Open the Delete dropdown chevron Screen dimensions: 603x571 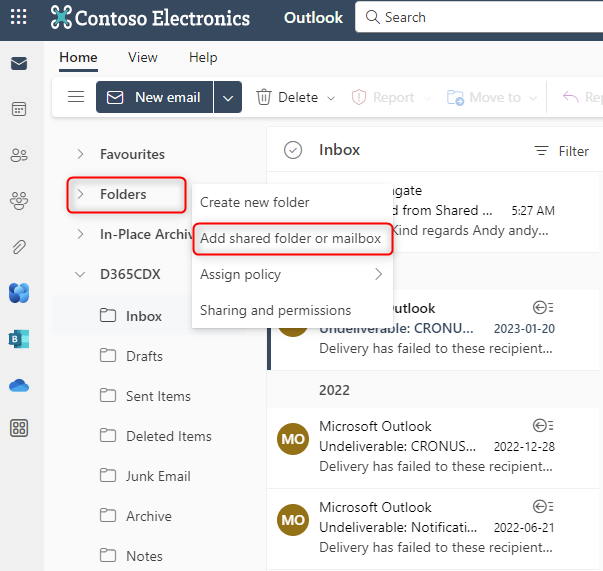tap(331, 98)
